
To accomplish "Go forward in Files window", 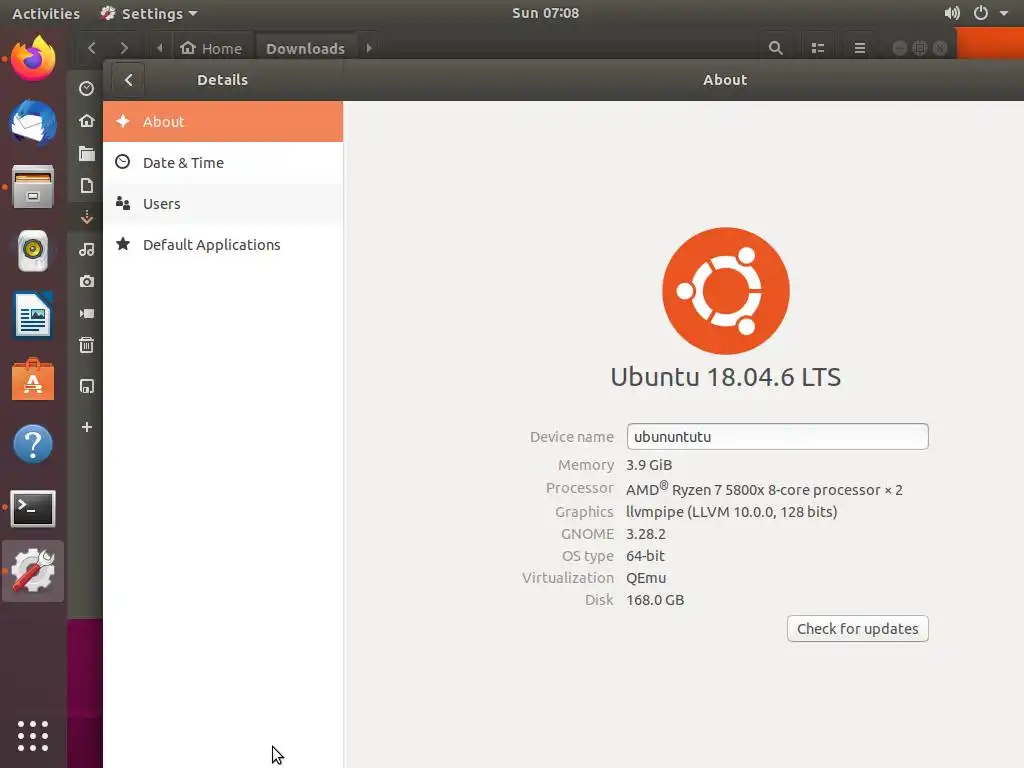I will coord(124,48).
